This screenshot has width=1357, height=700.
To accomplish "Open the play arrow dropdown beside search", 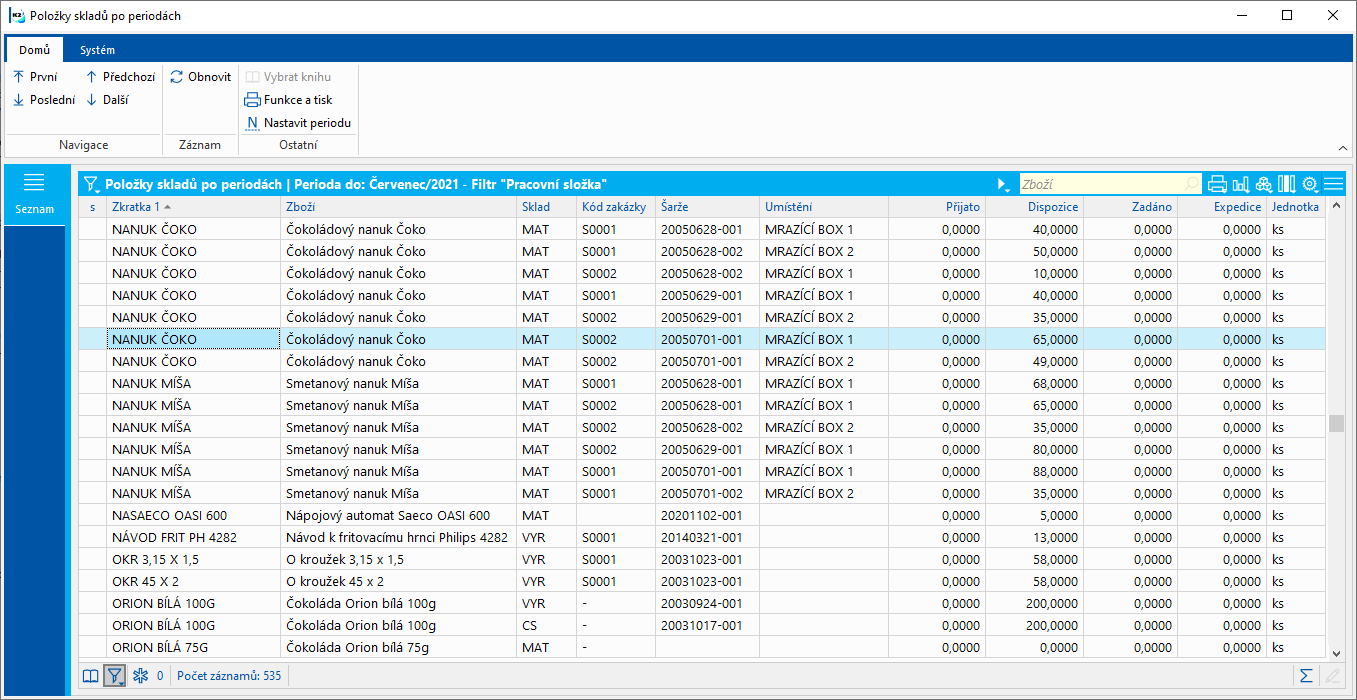I will (1003, 185).
